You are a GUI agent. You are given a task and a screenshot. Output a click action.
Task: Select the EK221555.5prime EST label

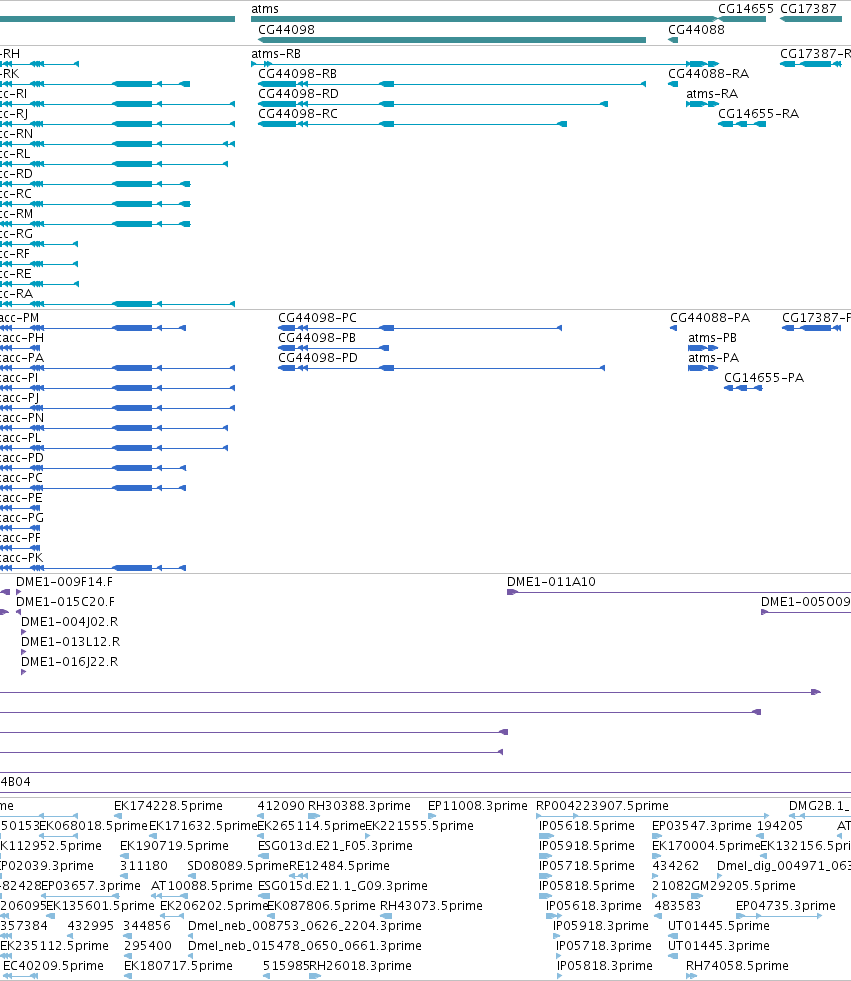tap(419, 826)
